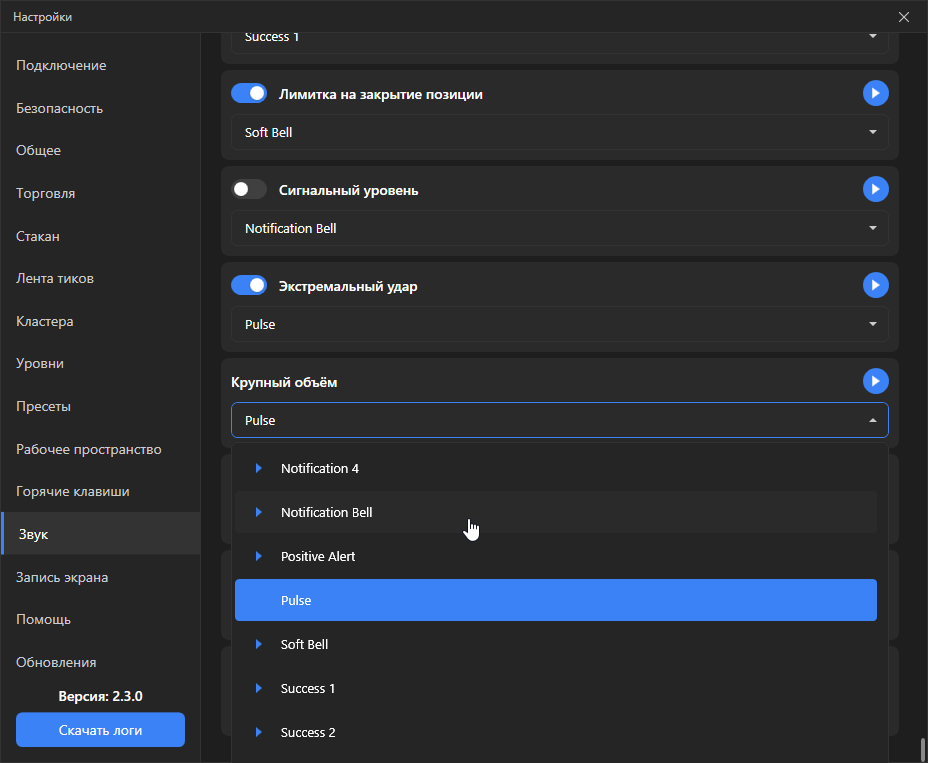
Task: Click the vertical scrollbar thumb
Action: (923, 749)
